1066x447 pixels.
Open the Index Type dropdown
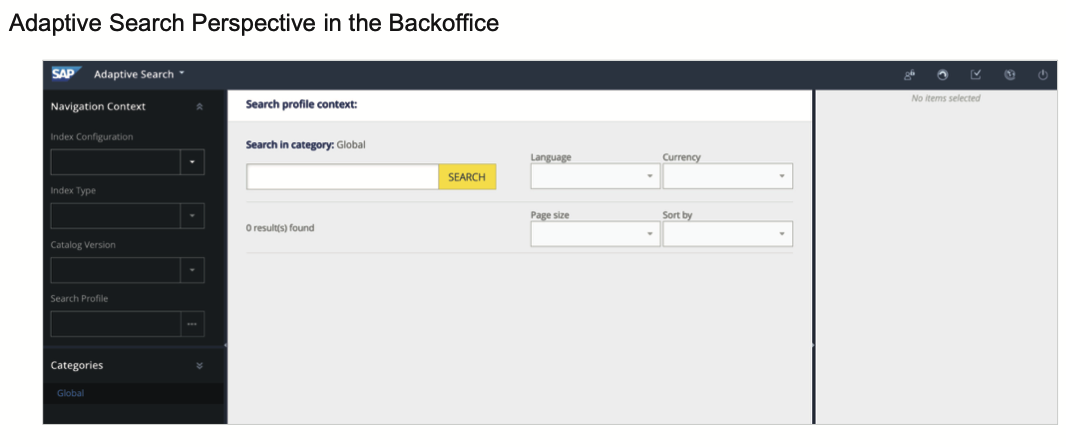click(x=192, y=216)
